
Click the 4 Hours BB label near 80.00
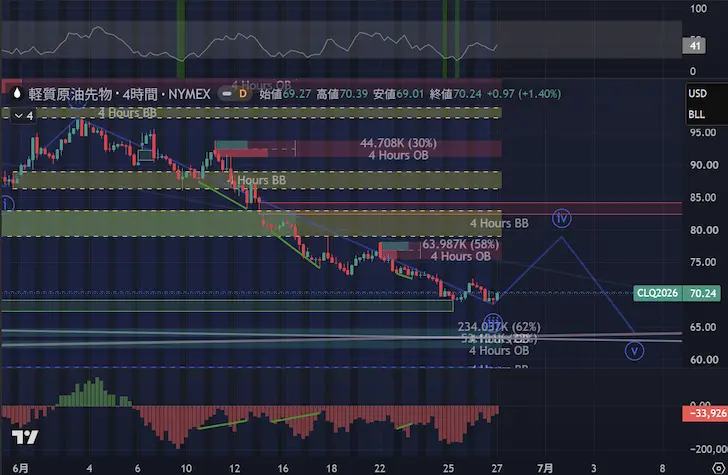(x=499, y=223)
